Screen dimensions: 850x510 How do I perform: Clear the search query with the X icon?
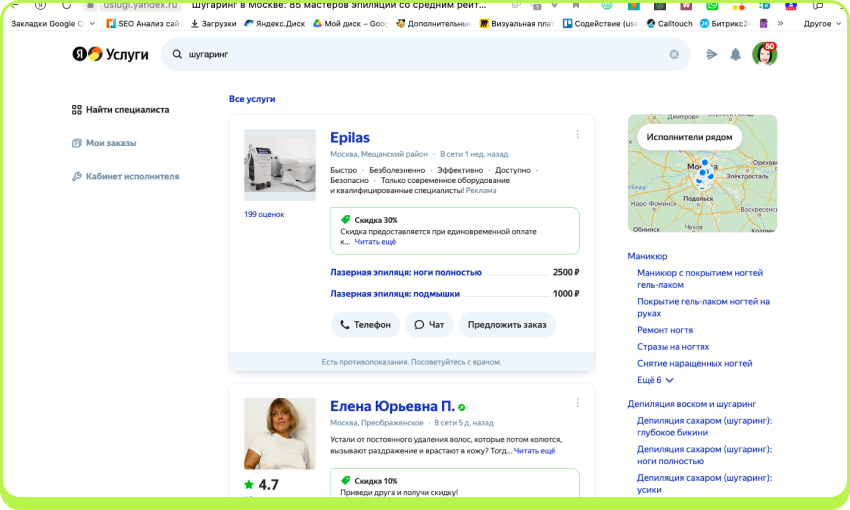pos(674,54)
